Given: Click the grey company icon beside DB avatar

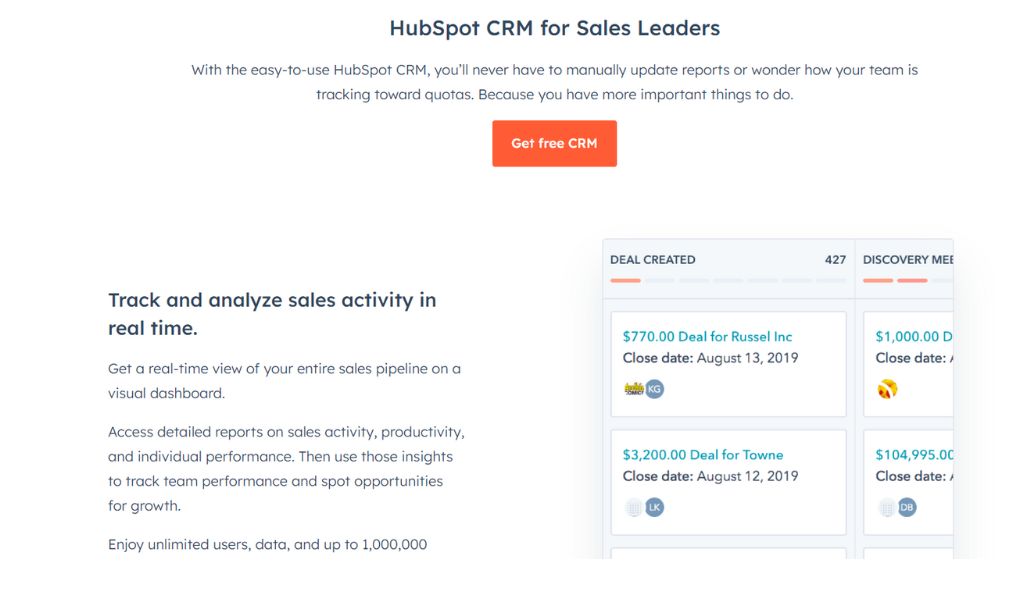Looking at the screenshot, I should [886, 507].
